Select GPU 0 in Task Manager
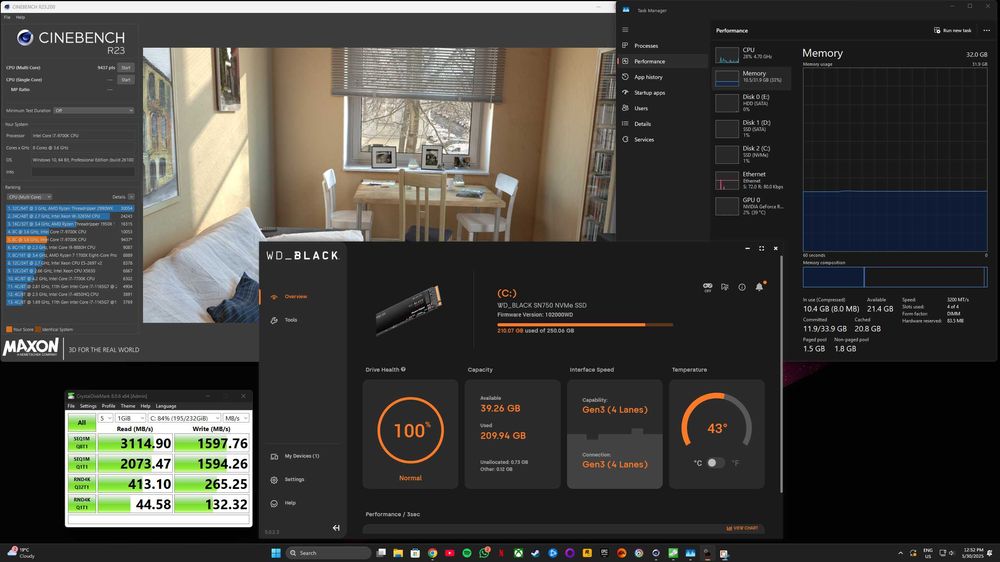 (x=751, y=206)
